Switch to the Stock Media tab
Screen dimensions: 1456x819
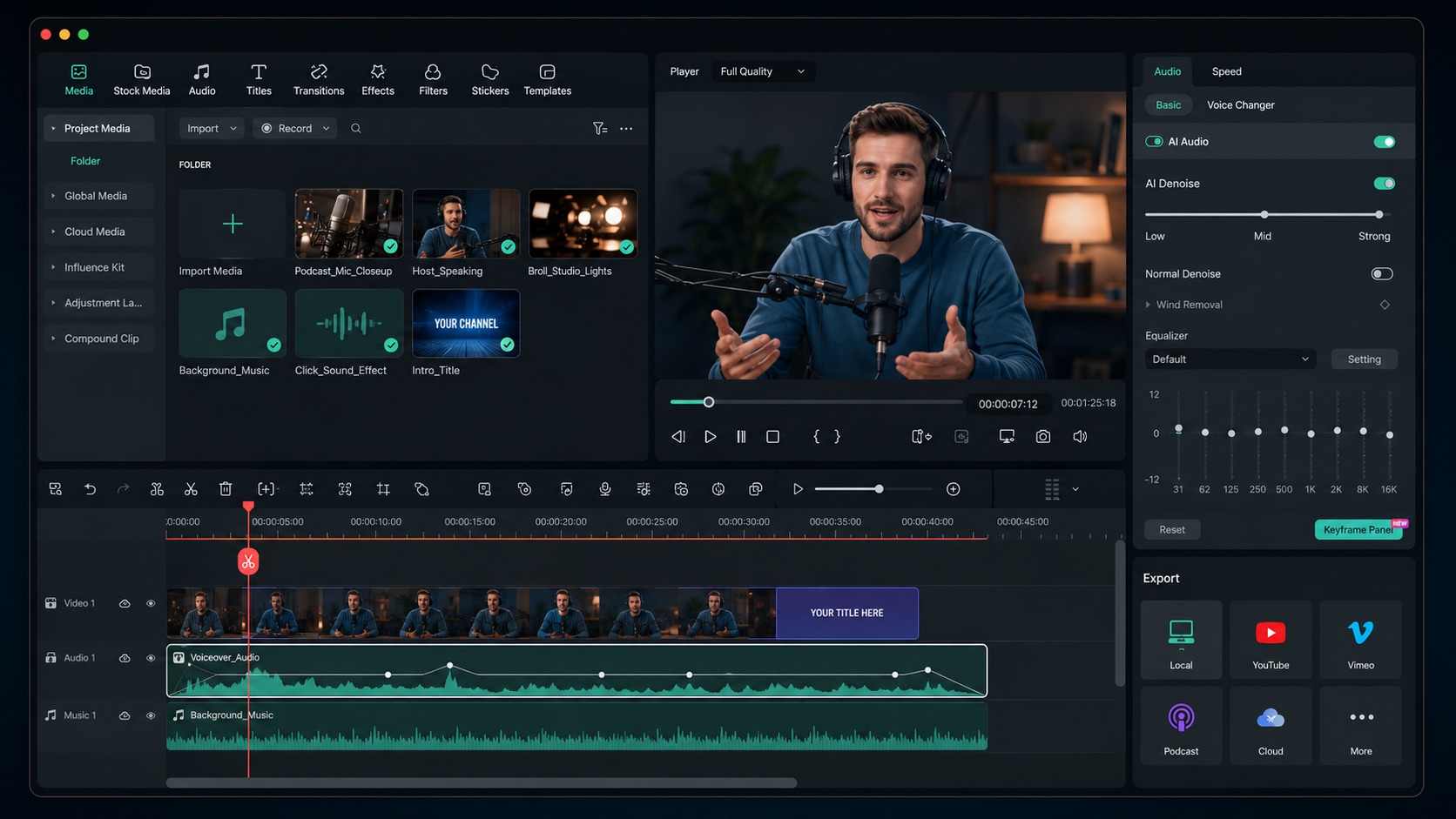point(142,79)
